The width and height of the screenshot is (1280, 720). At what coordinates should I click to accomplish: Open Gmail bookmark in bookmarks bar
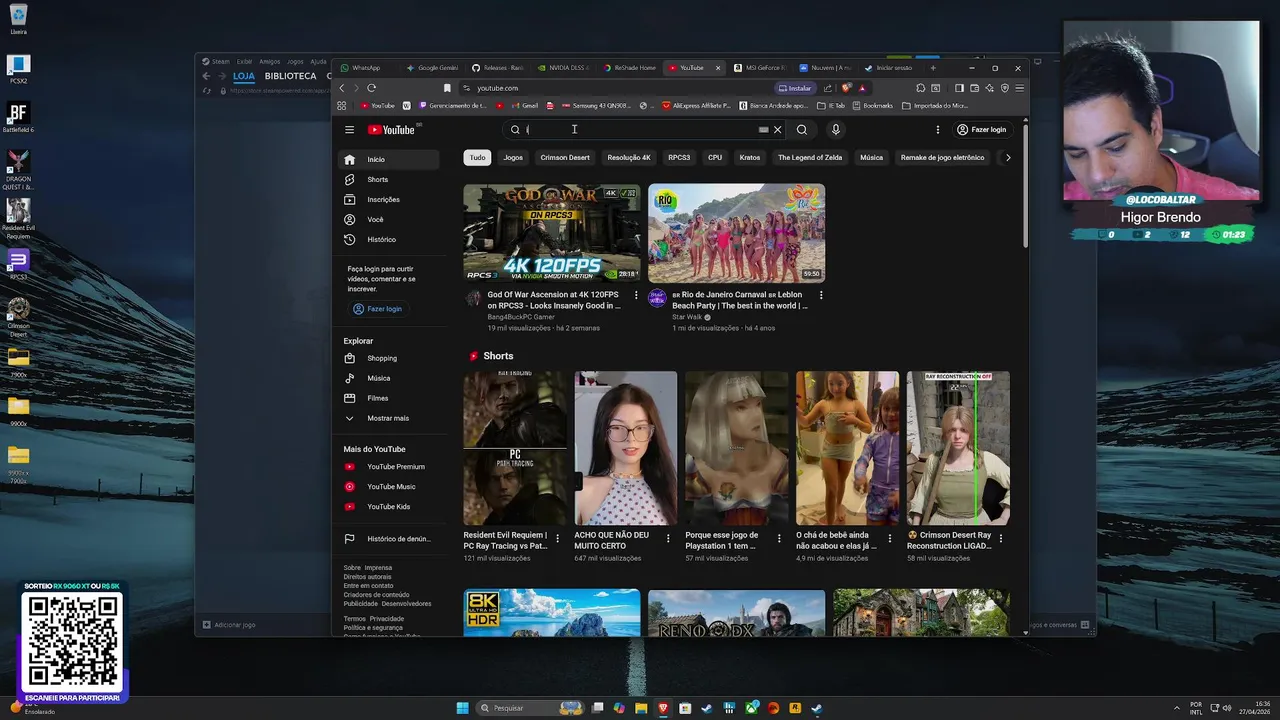[x=524, y=105]
